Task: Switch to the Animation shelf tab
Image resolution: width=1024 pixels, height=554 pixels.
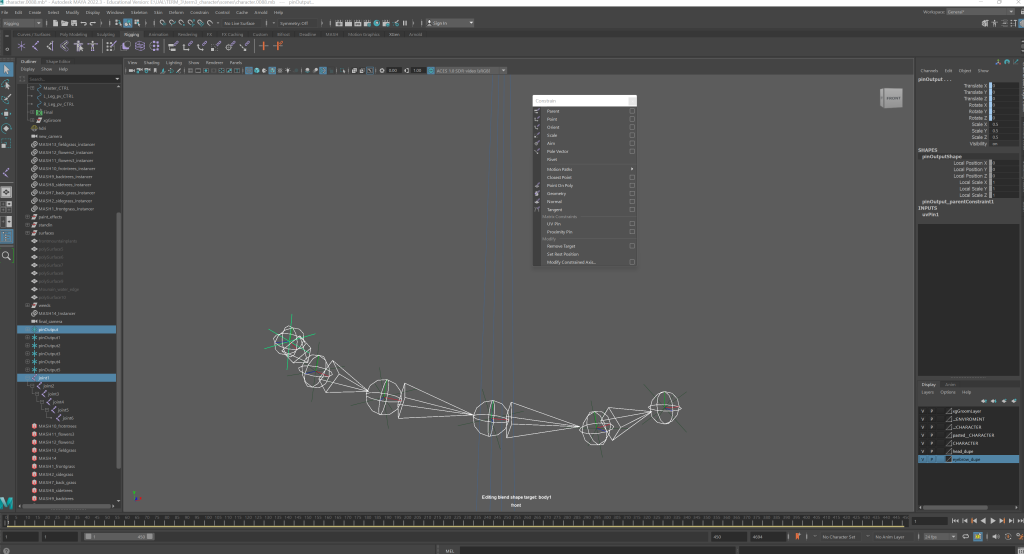Action: point(159,35)
